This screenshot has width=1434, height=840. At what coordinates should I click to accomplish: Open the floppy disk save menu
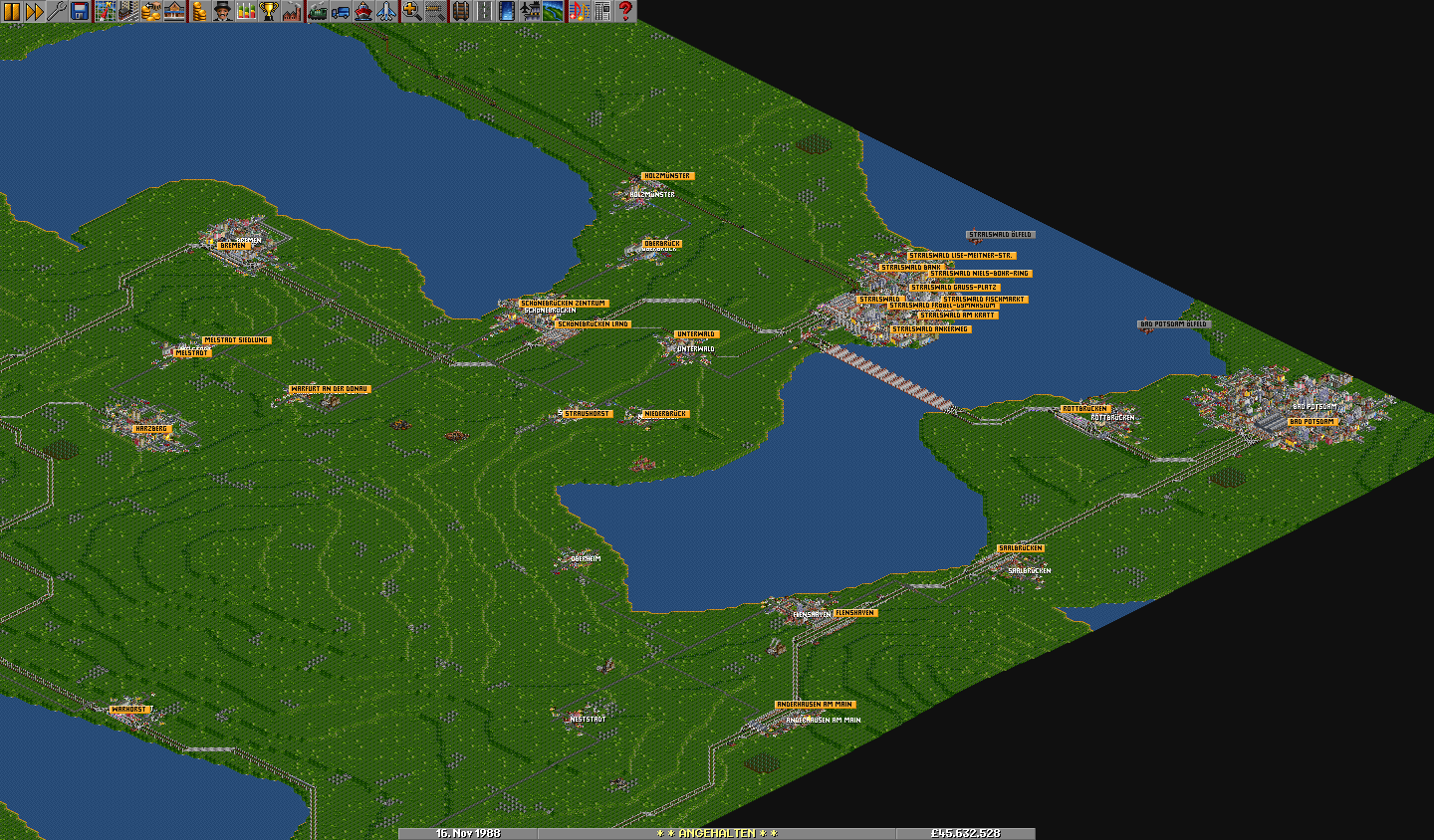[x=80, y=11]
